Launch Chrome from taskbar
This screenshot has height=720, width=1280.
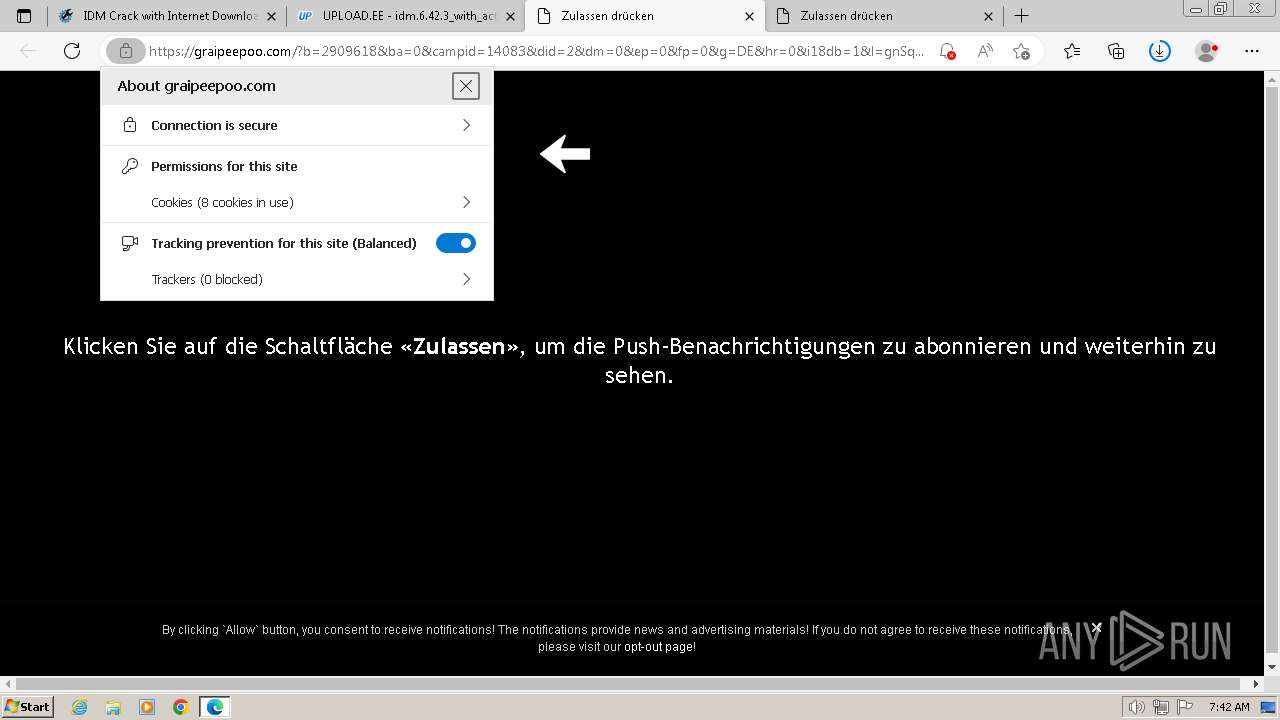click(181, 707)
